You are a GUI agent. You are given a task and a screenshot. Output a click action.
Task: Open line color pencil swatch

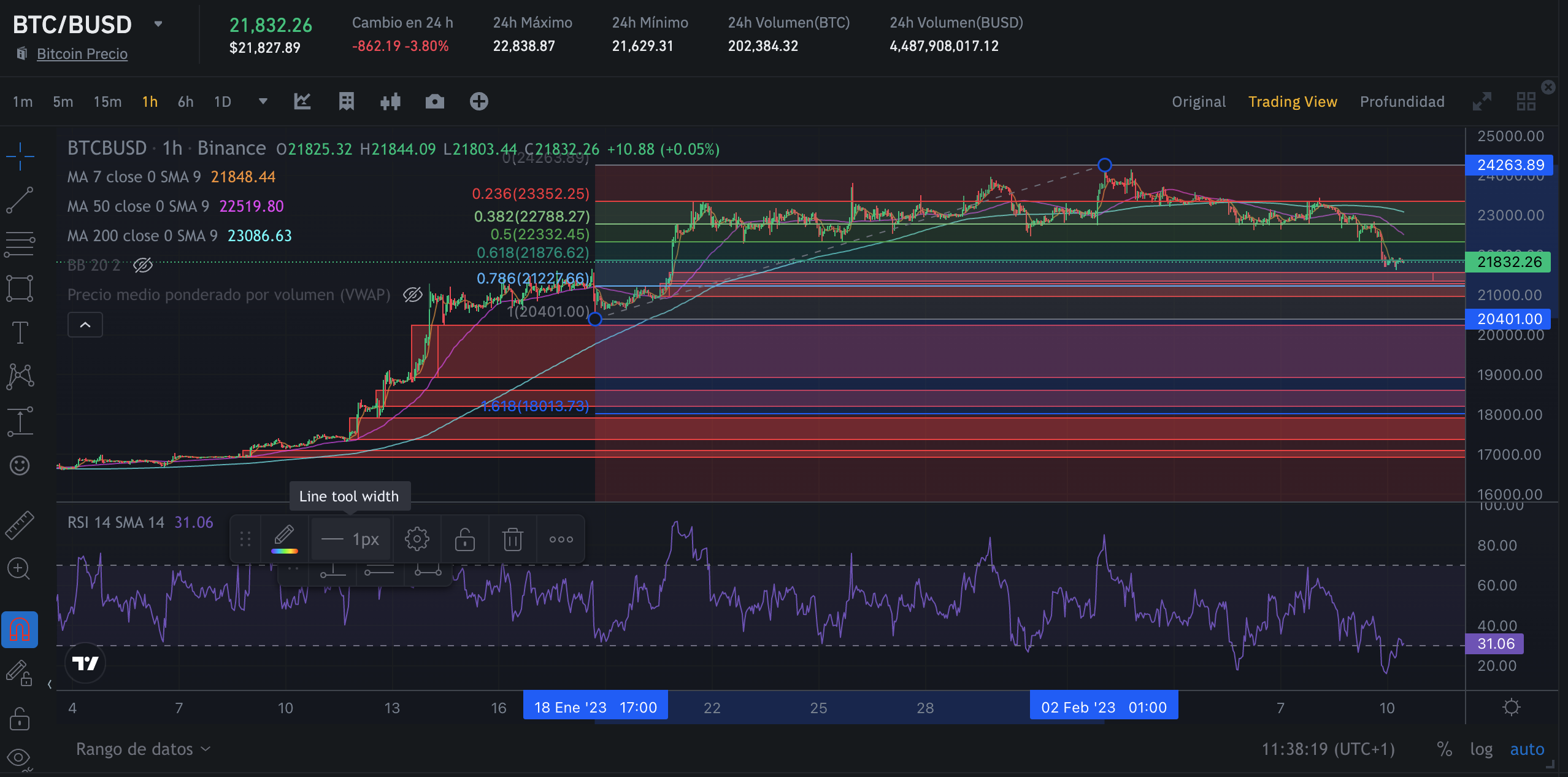284,538
